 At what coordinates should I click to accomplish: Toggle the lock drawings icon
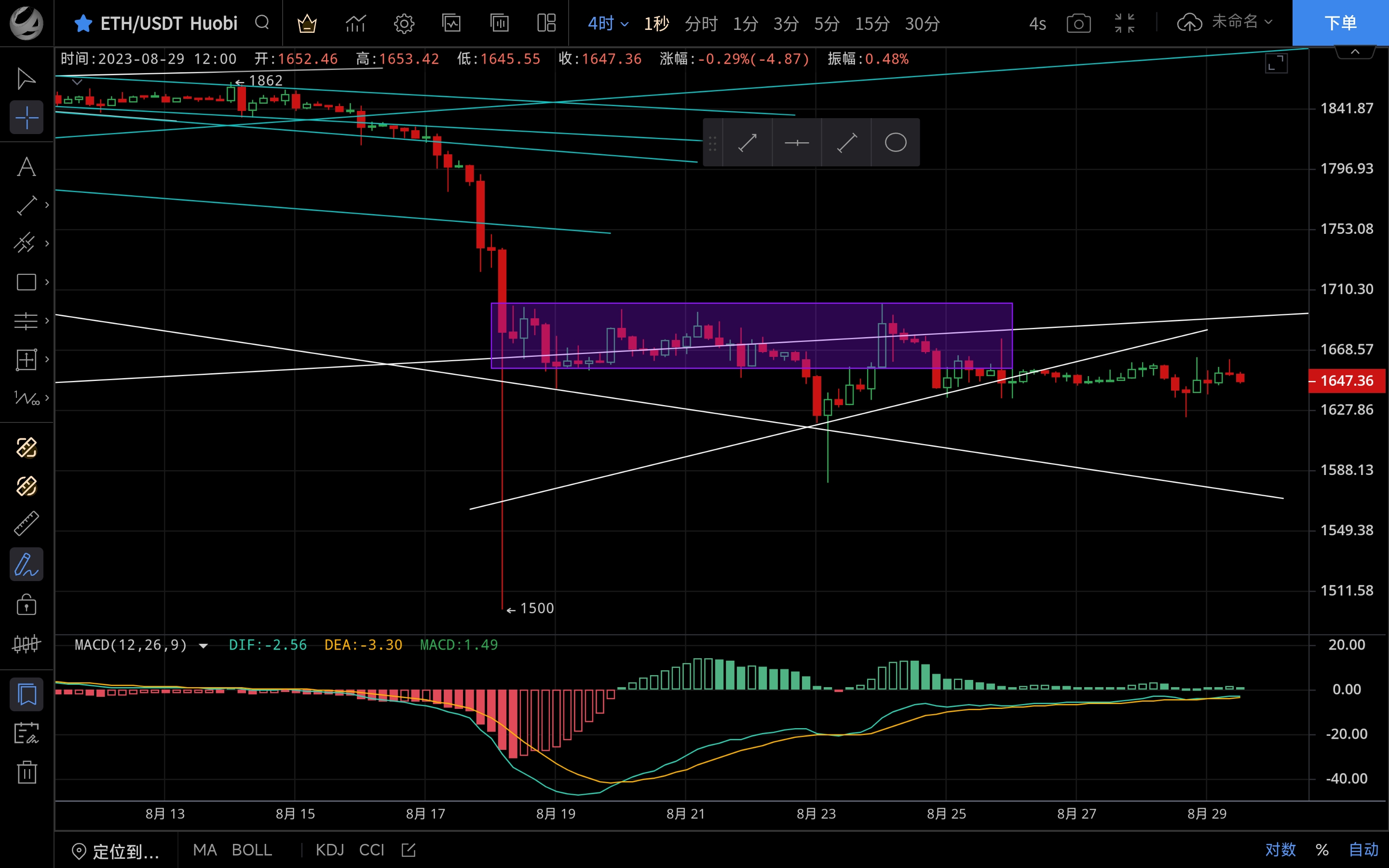(x=27, y=605)
